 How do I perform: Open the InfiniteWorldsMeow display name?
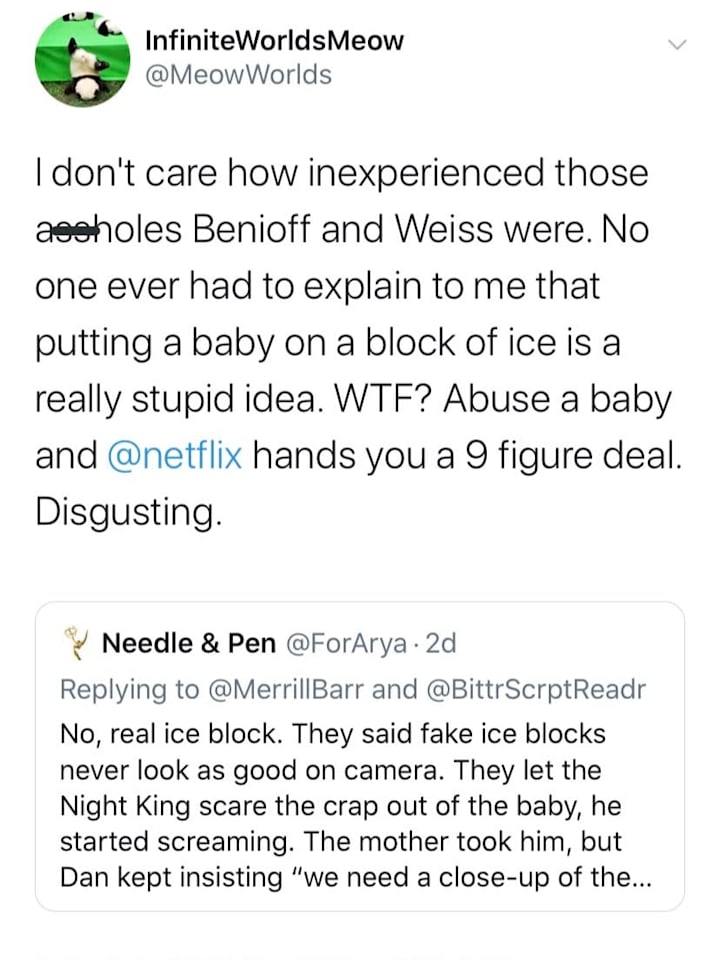274,41
